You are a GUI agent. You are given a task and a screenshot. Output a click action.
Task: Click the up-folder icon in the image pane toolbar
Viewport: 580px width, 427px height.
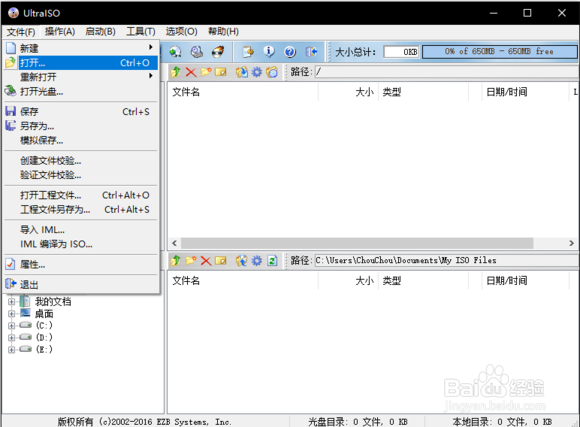[x=175, y=72]
